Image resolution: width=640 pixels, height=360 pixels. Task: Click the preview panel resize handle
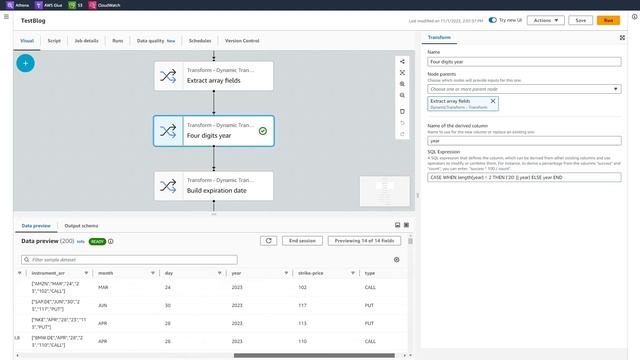[x=213, y=214]
